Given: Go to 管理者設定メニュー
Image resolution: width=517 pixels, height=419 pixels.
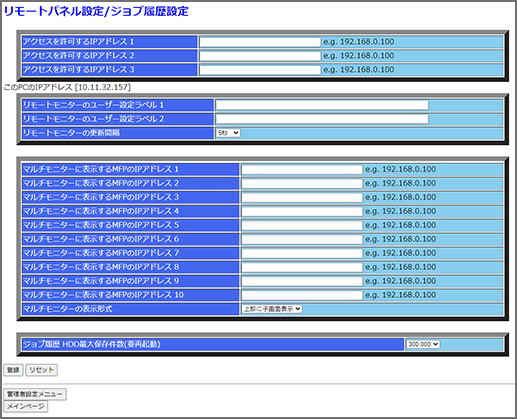Looking at the screenshot, I should [35, 394].
